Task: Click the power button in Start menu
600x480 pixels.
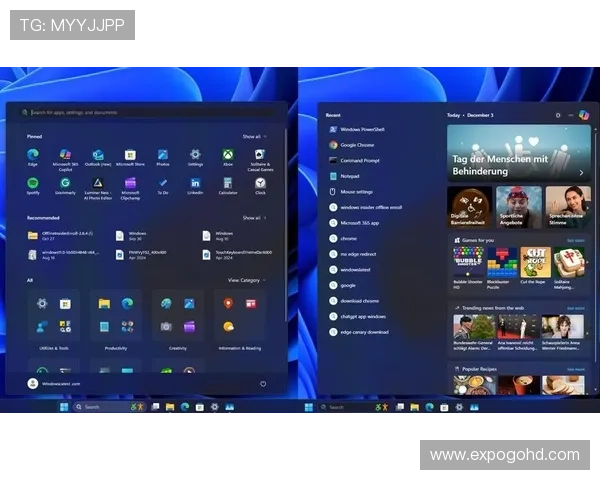Action: coord(263,383)
